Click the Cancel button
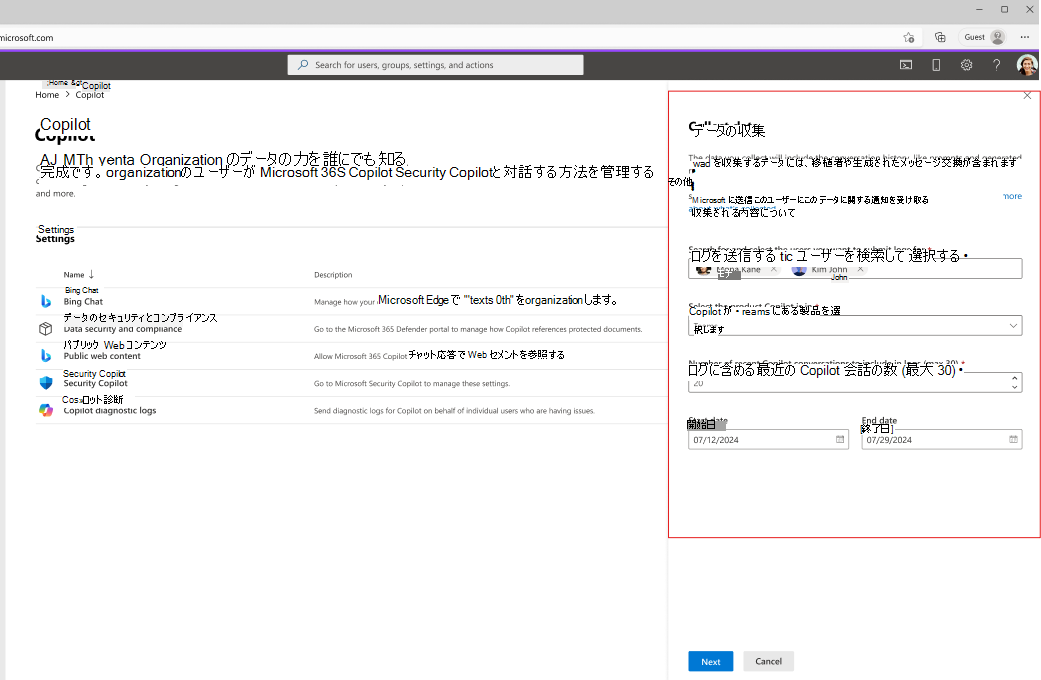 (x=768, y=662)
